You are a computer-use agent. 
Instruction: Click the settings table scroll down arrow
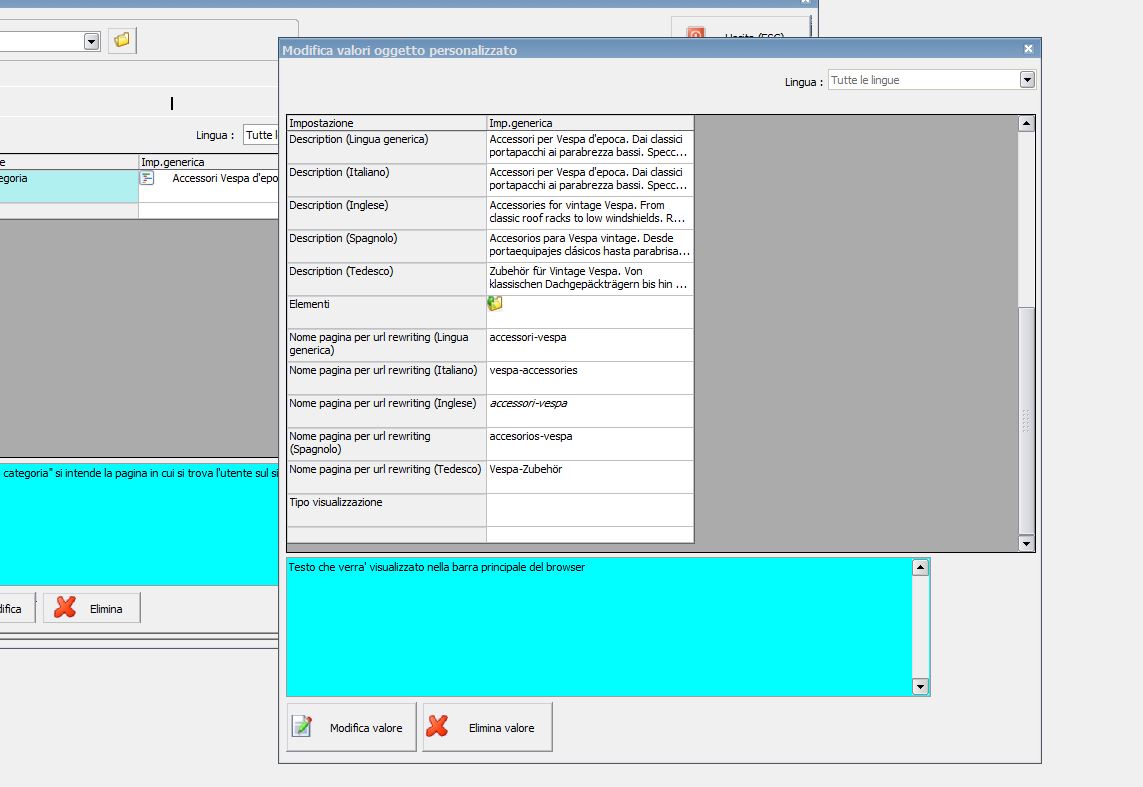1026,543
